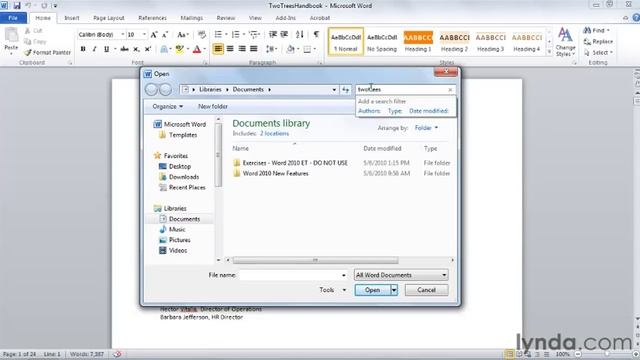This screenshot has width=640, height=360.
Task: Toggle italic formatting in the ribbon
Action: pos(94,49)
